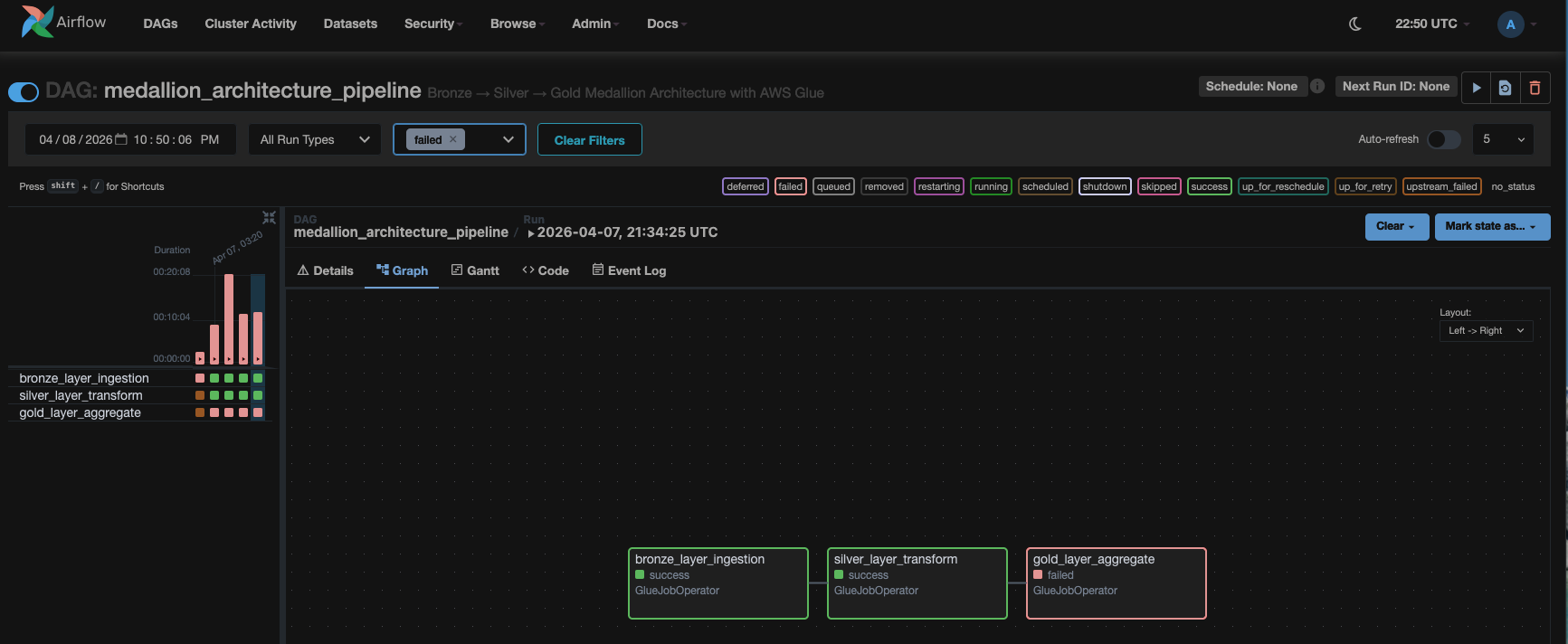Click the up_for_reschedule legend badge
The image size is (1568, 644).
tap(1283, 186)
